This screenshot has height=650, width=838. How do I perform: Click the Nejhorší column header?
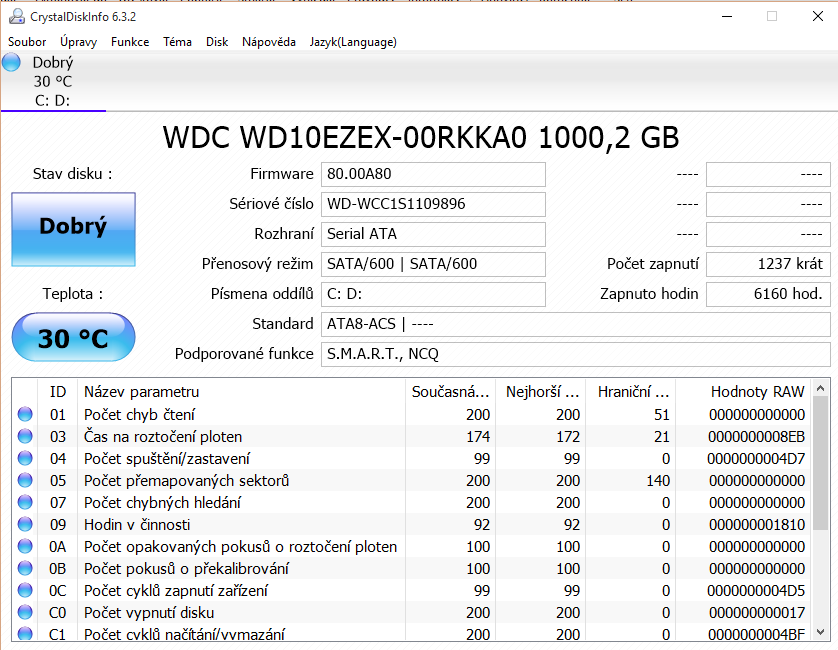541,392
